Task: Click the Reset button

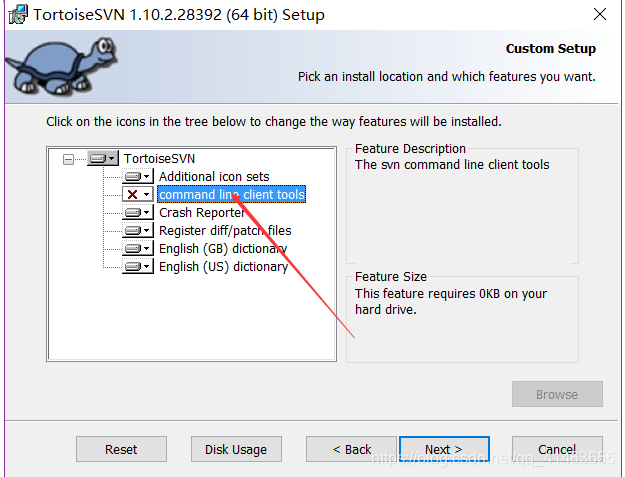Action: pos(121,449)
